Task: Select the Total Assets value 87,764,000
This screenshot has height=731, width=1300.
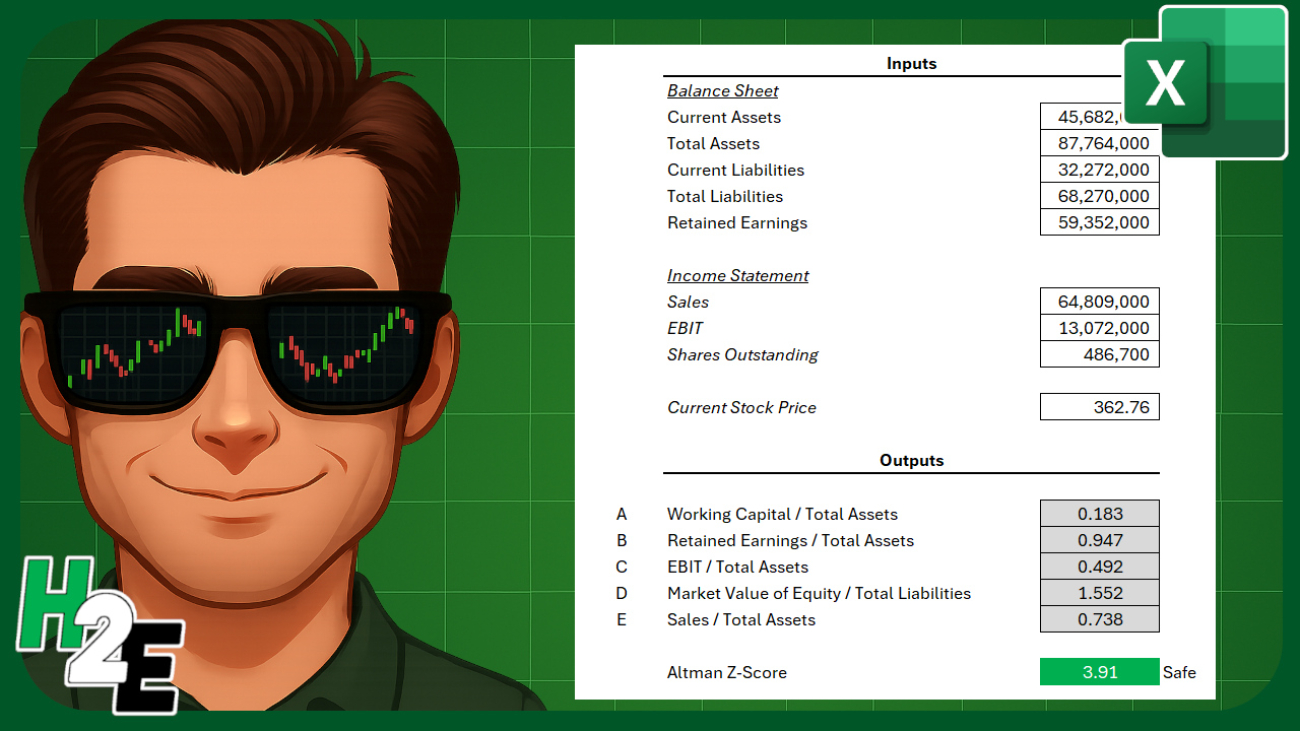Action: point(1099,143)
